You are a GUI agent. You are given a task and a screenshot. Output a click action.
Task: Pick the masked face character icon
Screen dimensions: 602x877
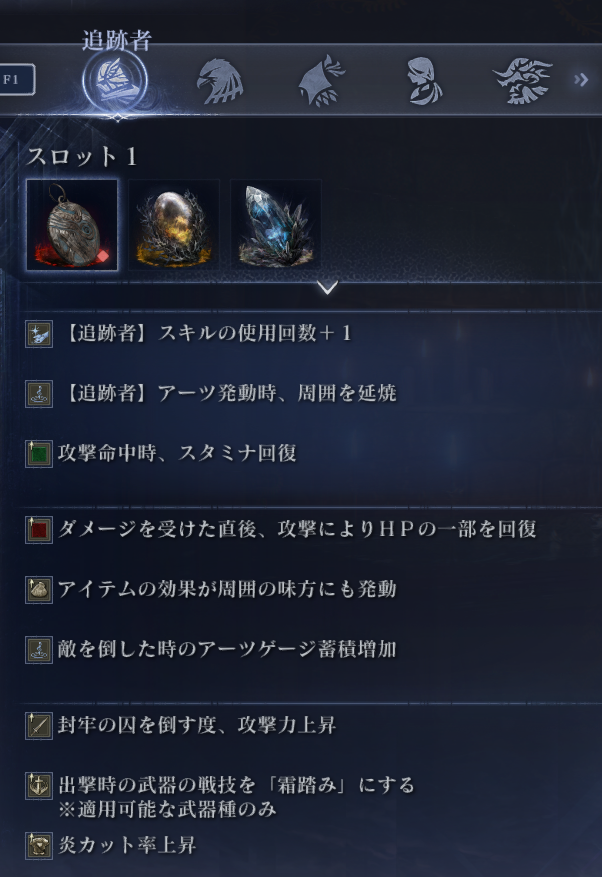[x=424, y=81]
